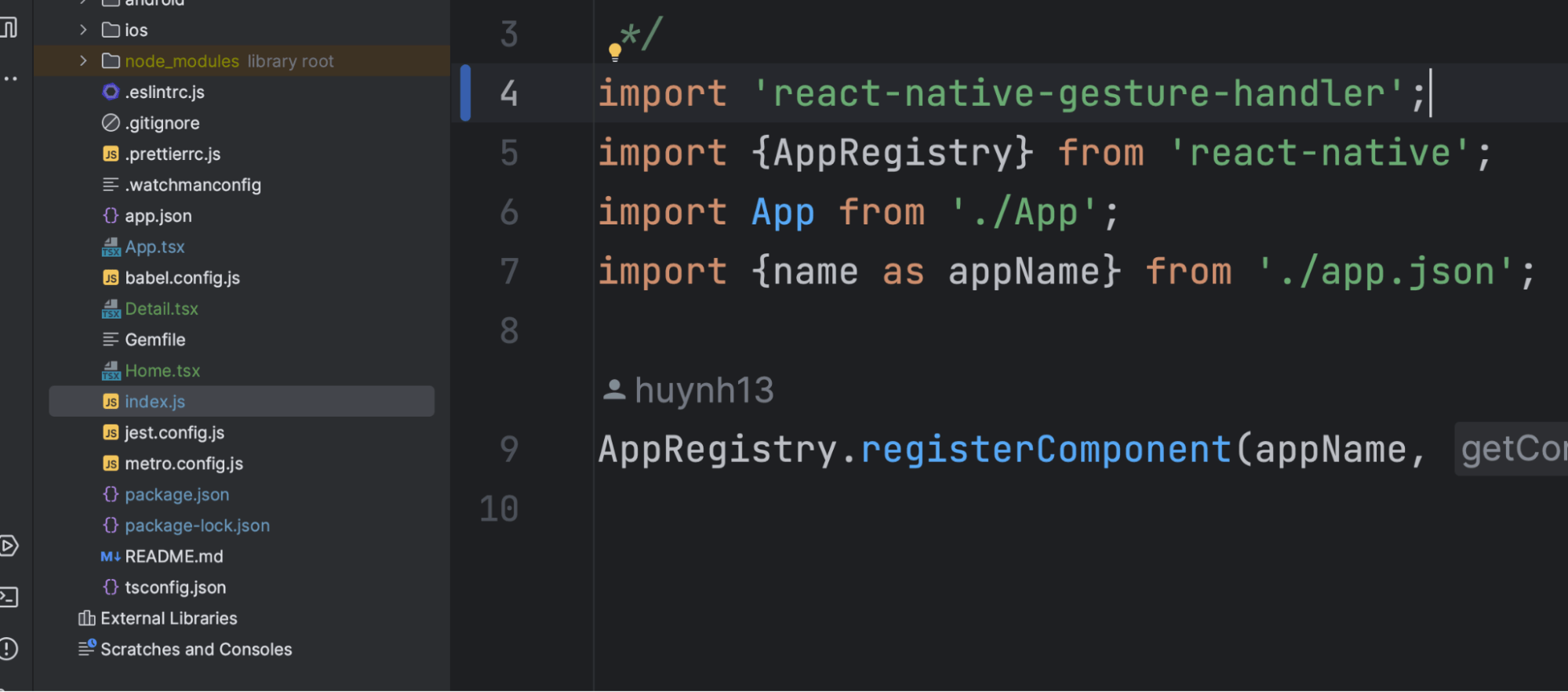The width and height of the screenshot is (1568, 692).
Task: Click the huynh13 author inlay hint
Action: pyautogui.click(x=689, y=390)
